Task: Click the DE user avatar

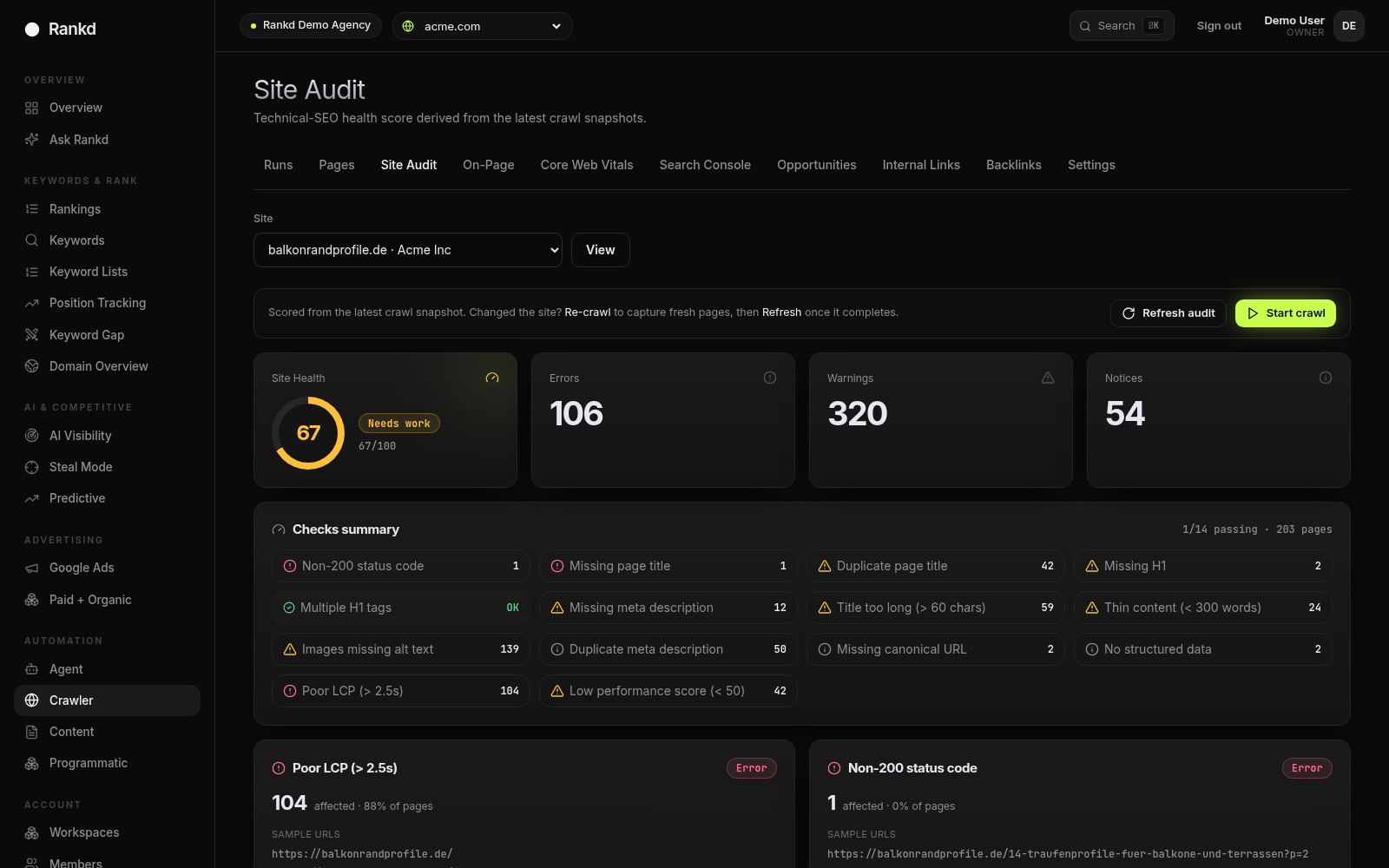Action: click(1349, 26)
